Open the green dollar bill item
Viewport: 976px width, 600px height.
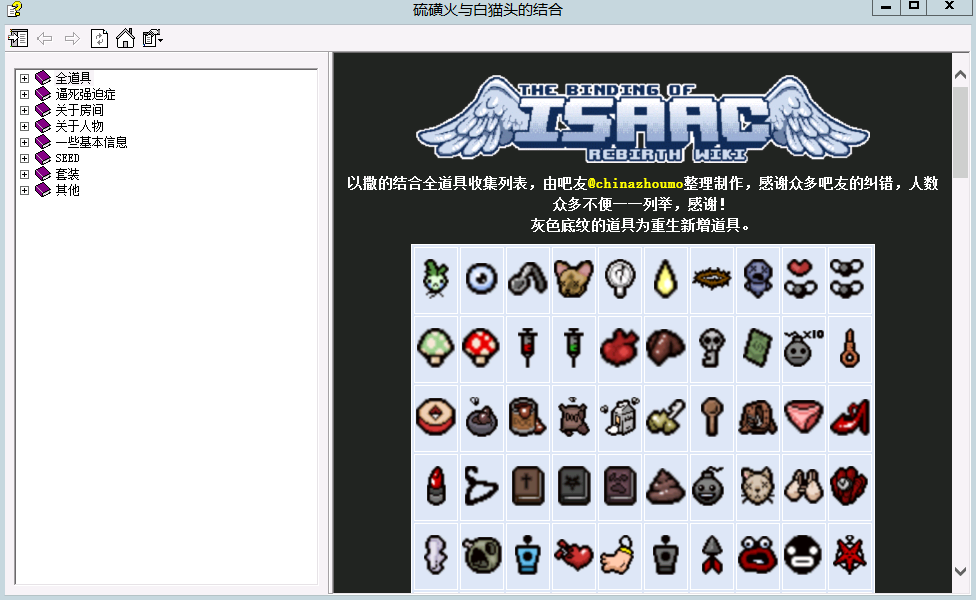pyautogui.click(x=758, y=348)
